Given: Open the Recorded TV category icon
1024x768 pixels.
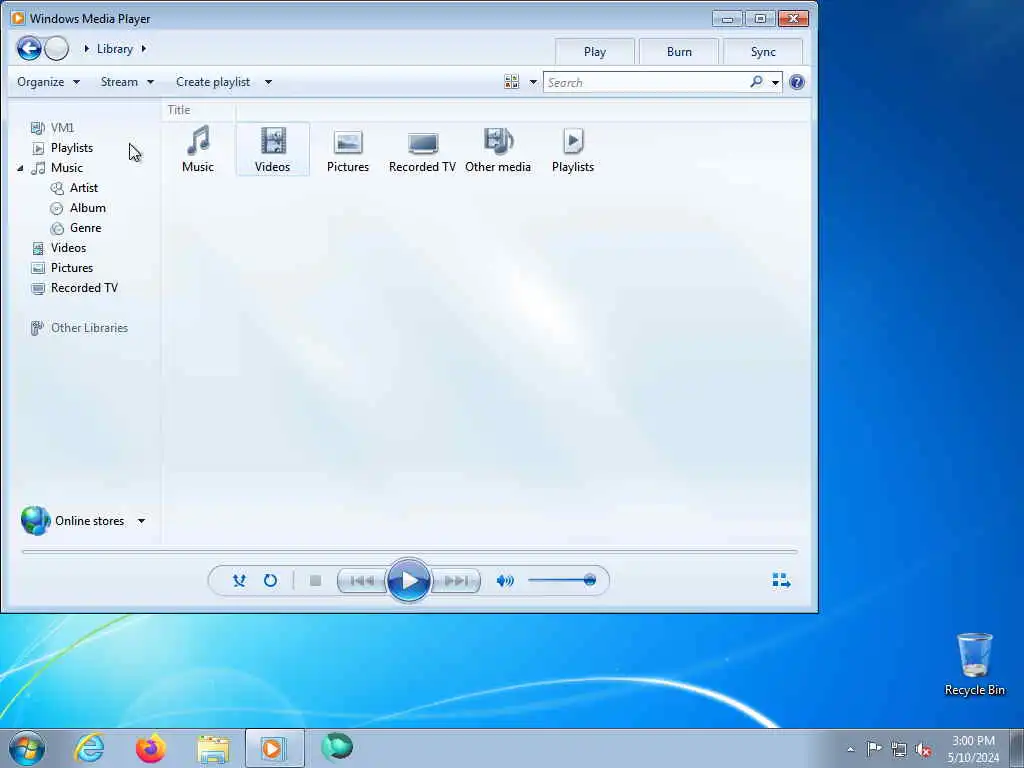Looking at the screenshot, I should tap(422, 150).
